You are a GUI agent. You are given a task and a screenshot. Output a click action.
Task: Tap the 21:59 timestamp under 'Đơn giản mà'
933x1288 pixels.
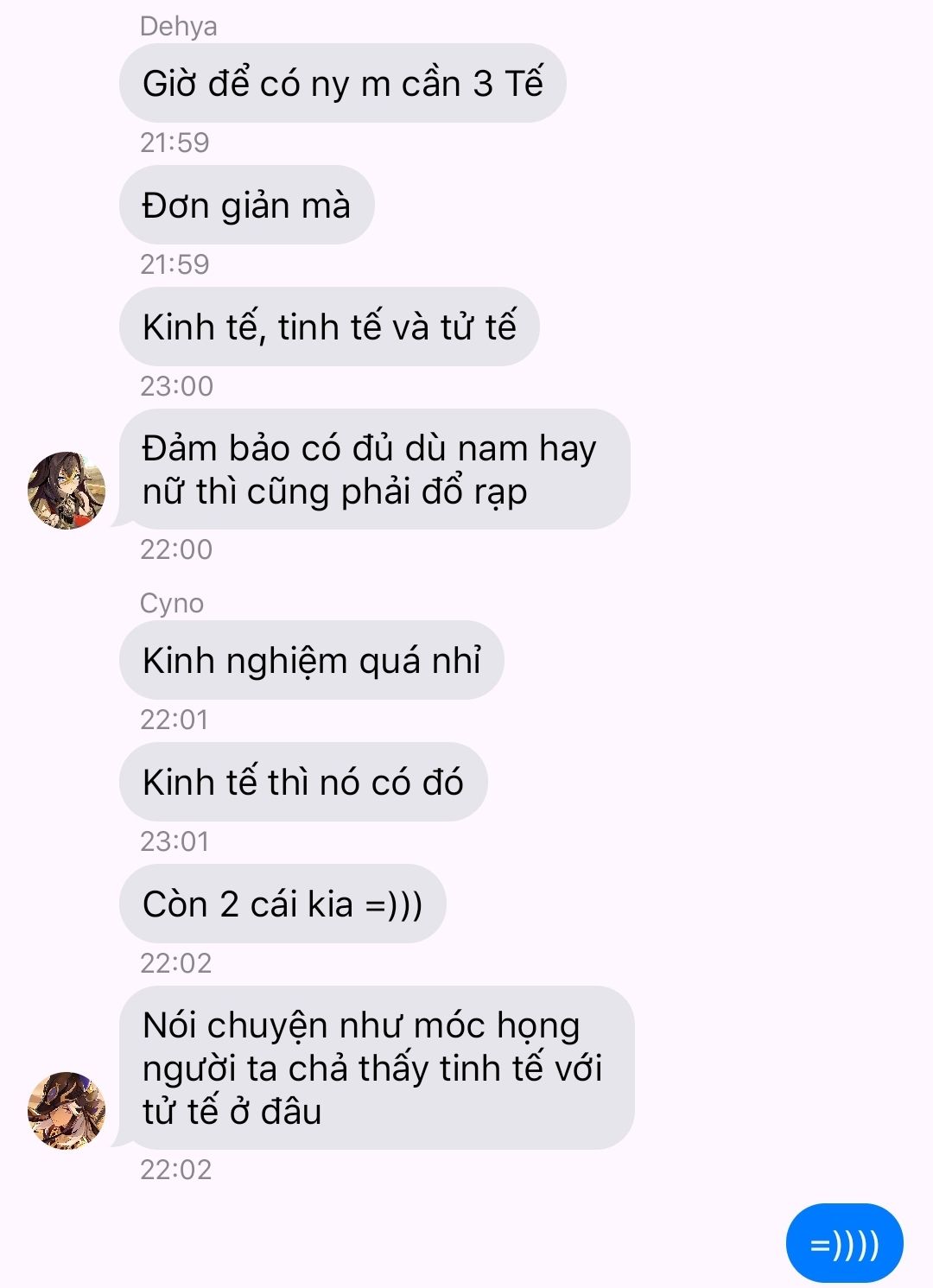(x=175, y=264)
